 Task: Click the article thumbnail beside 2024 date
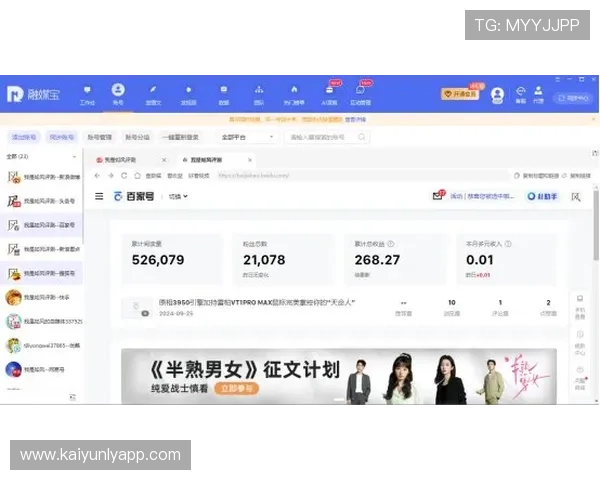[137, 308]
